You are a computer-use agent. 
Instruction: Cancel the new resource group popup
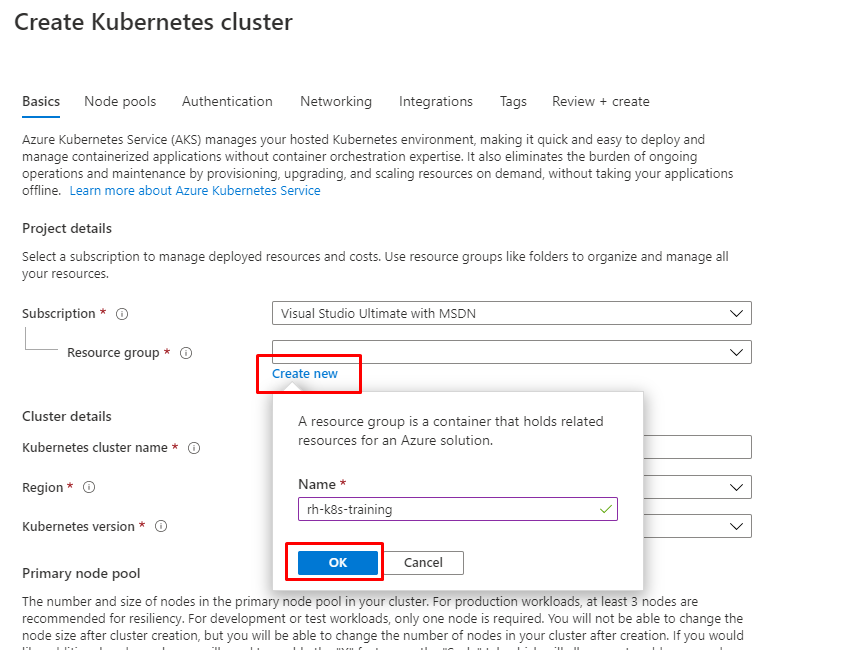(423, 563)
